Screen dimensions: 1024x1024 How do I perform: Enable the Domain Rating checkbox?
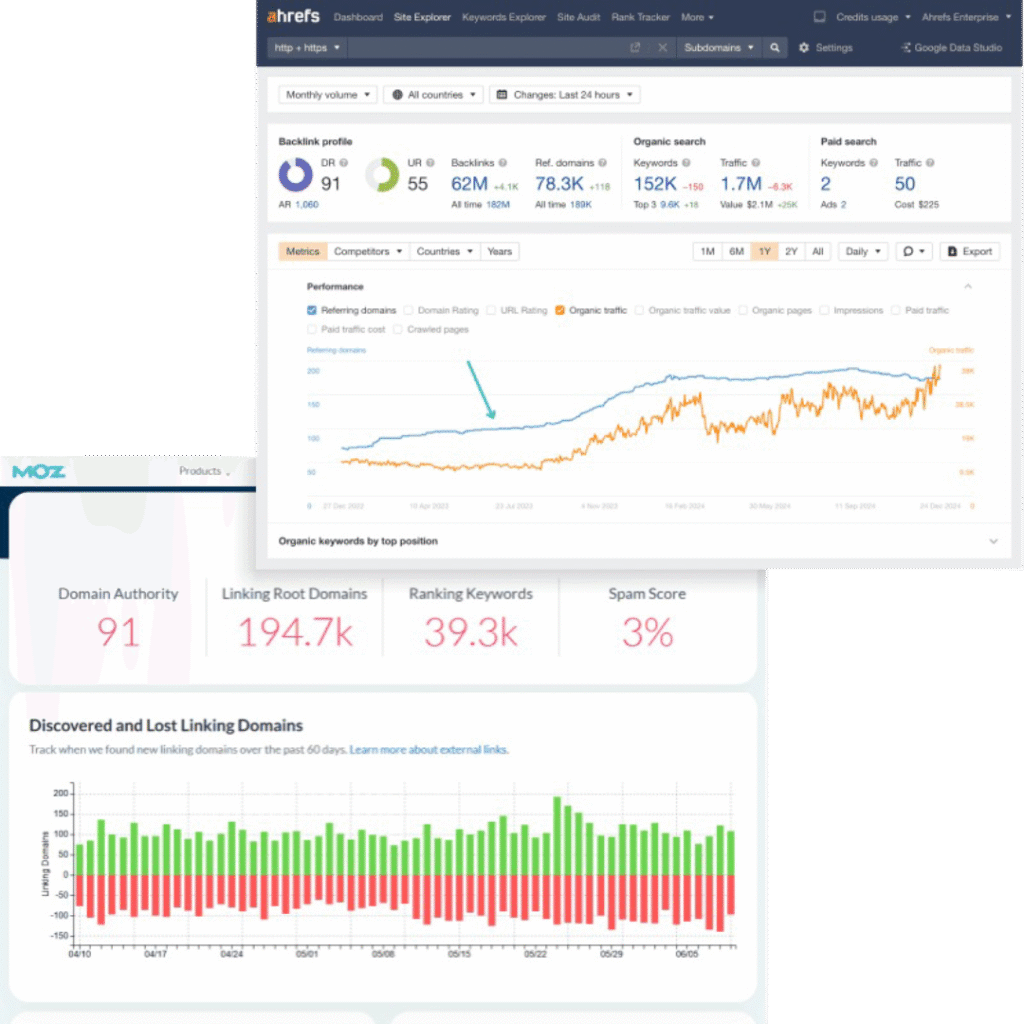click(x=410, y=311)
